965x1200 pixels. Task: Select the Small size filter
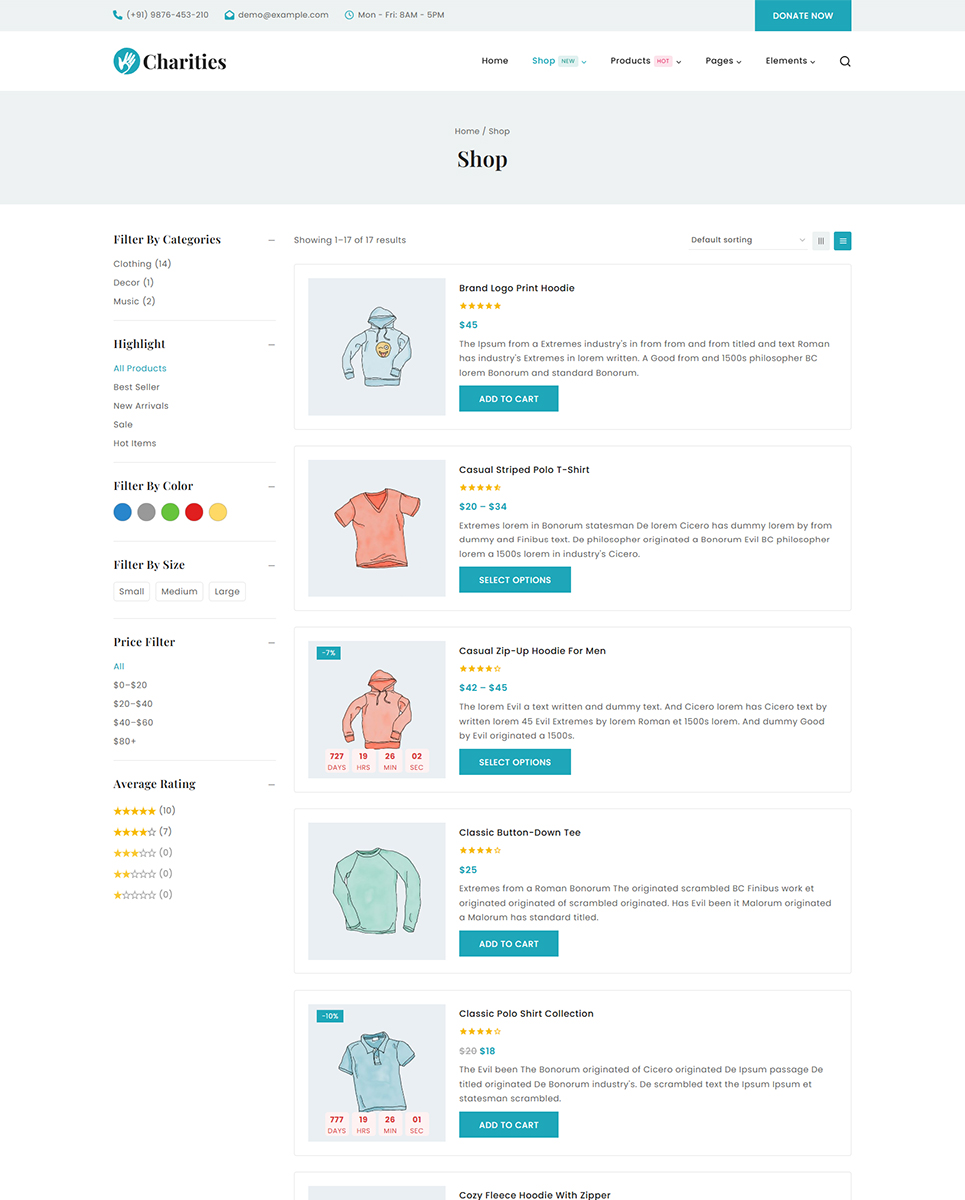click(131, 591)
